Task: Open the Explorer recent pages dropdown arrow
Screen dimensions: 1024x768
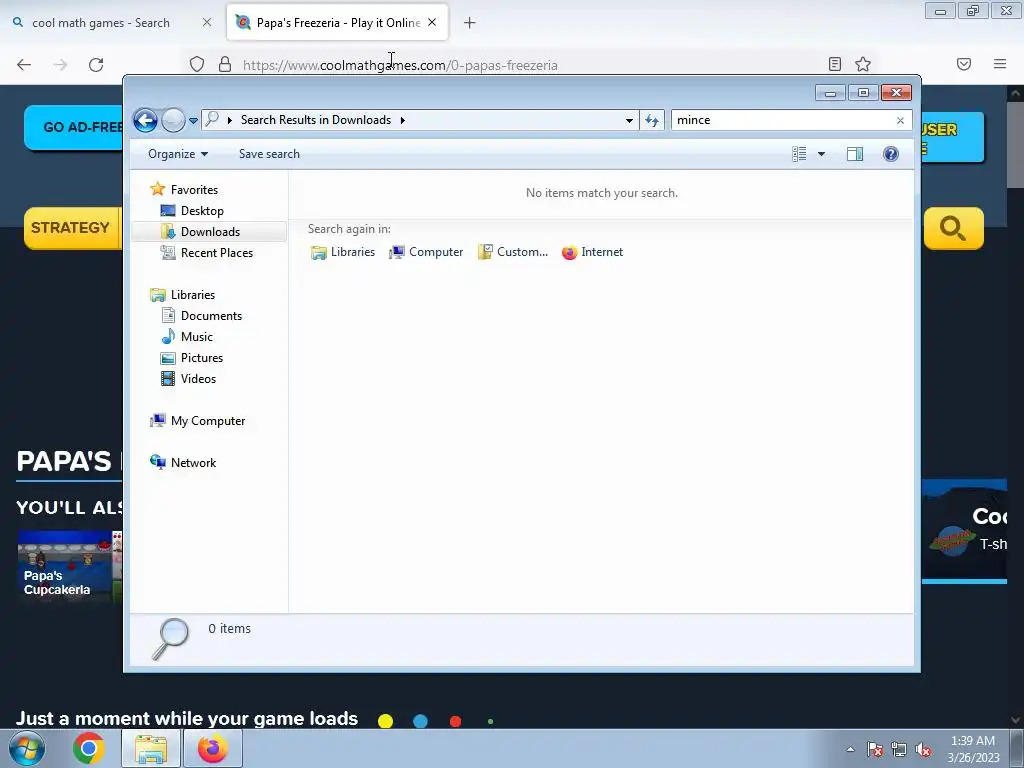Action: (x=193, y=121)
